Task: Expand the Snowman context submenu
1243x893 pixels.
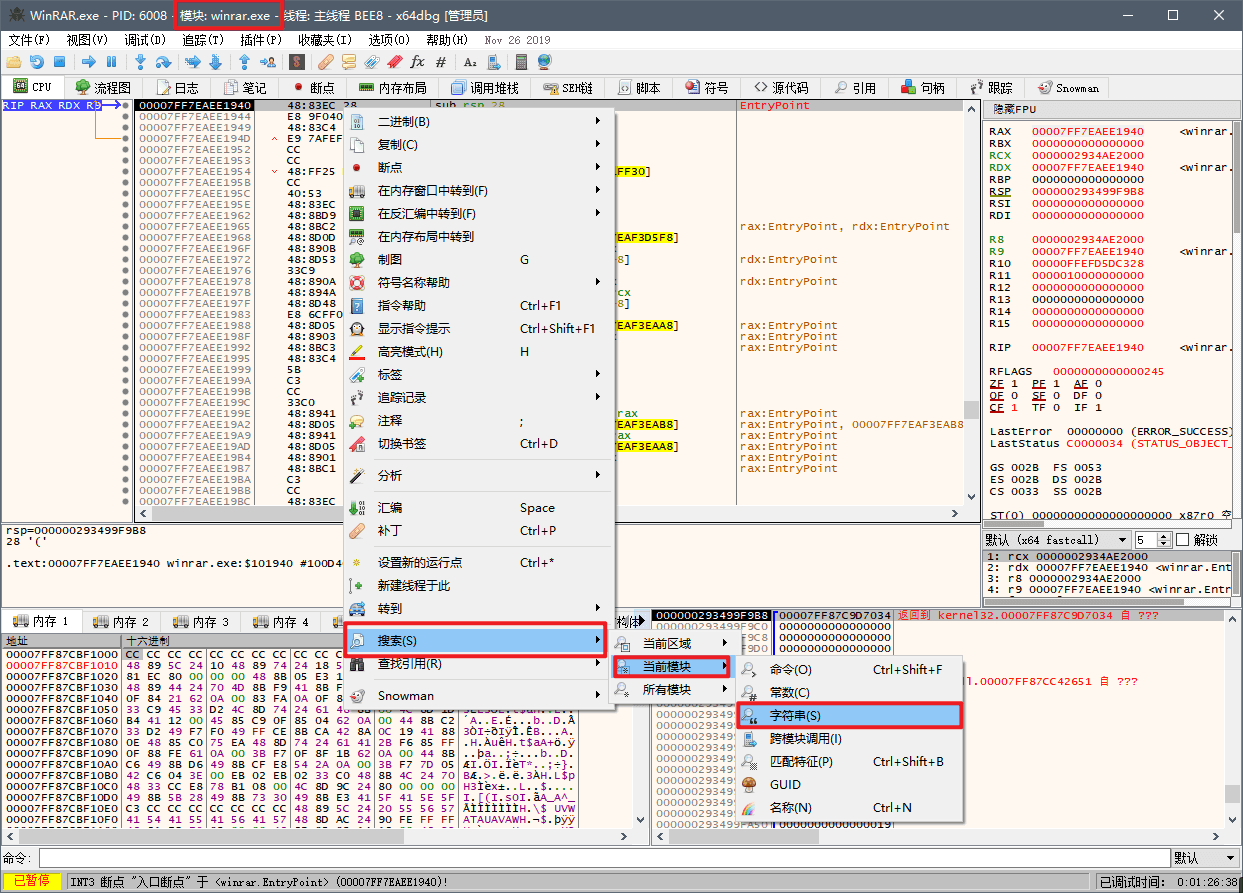Action: (x=480, y=695)
